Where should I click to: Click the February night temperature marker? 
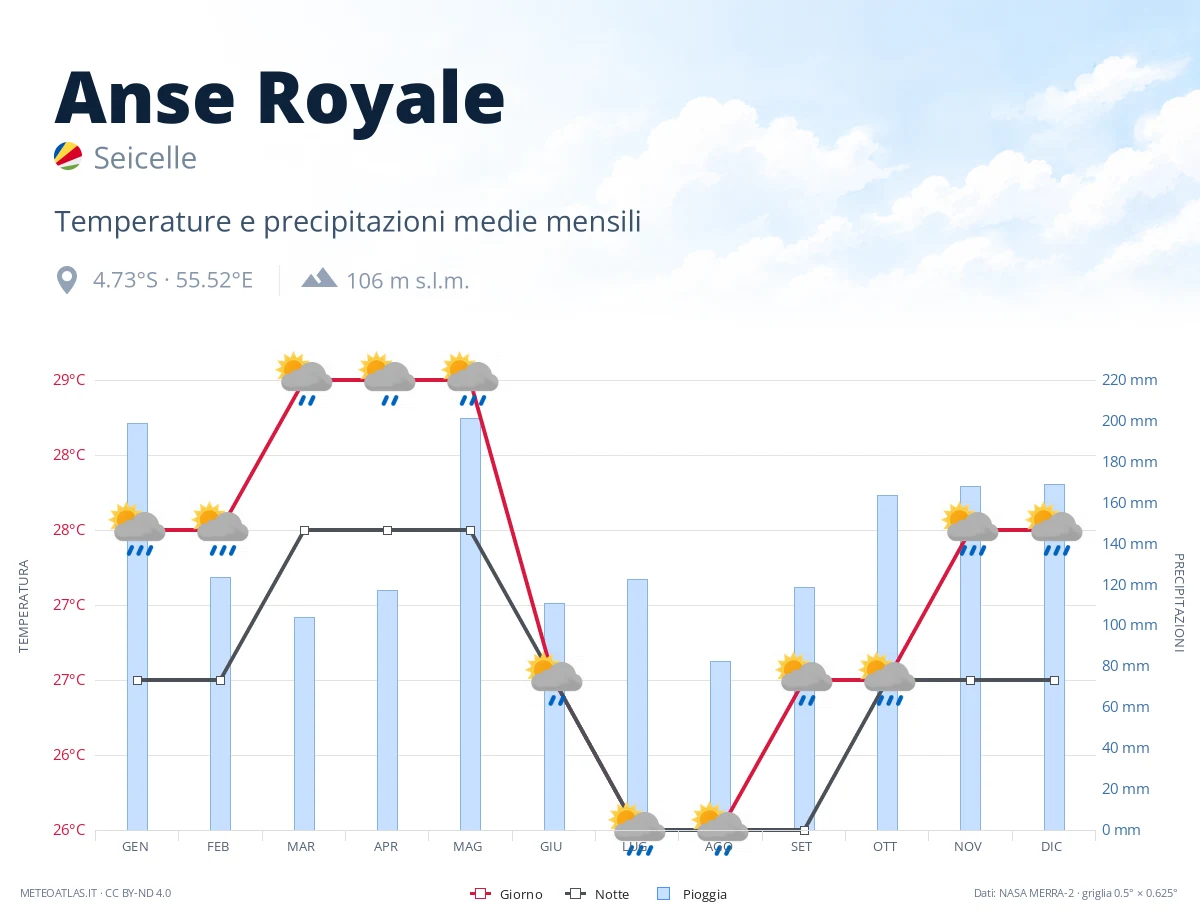tap(220, 680)
